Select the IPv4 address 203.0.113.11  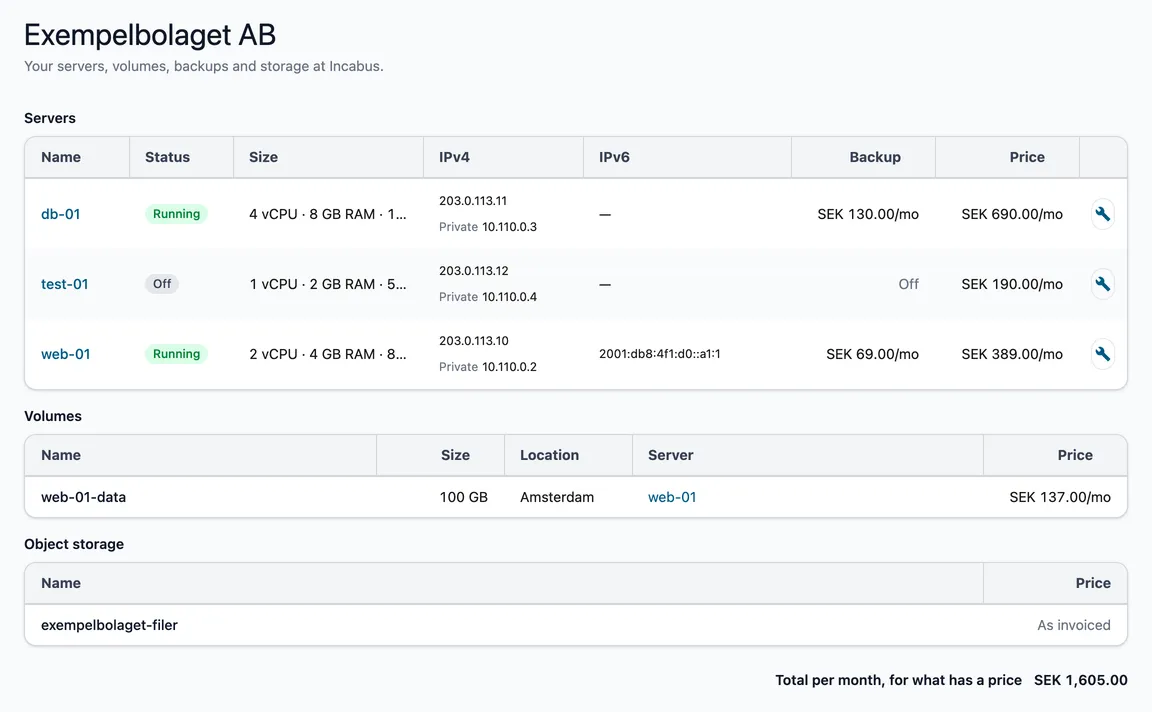click(x=473, y=201)
